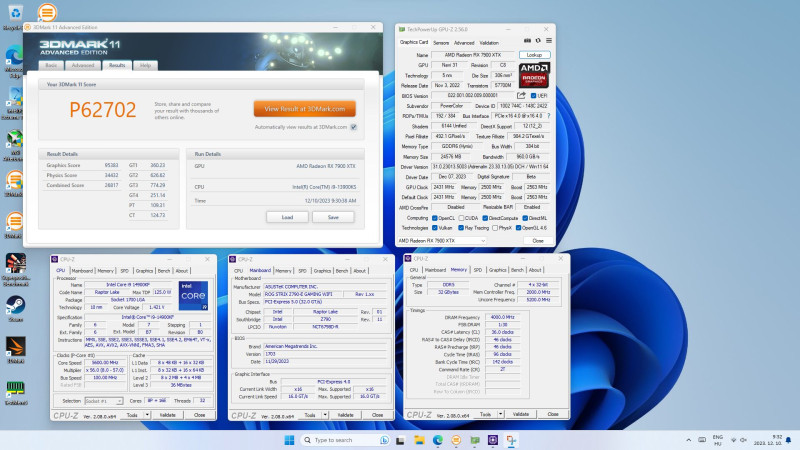Open the Validation tab in GPU-Z
Screen dimensions: 800x450
coord(489,43)
